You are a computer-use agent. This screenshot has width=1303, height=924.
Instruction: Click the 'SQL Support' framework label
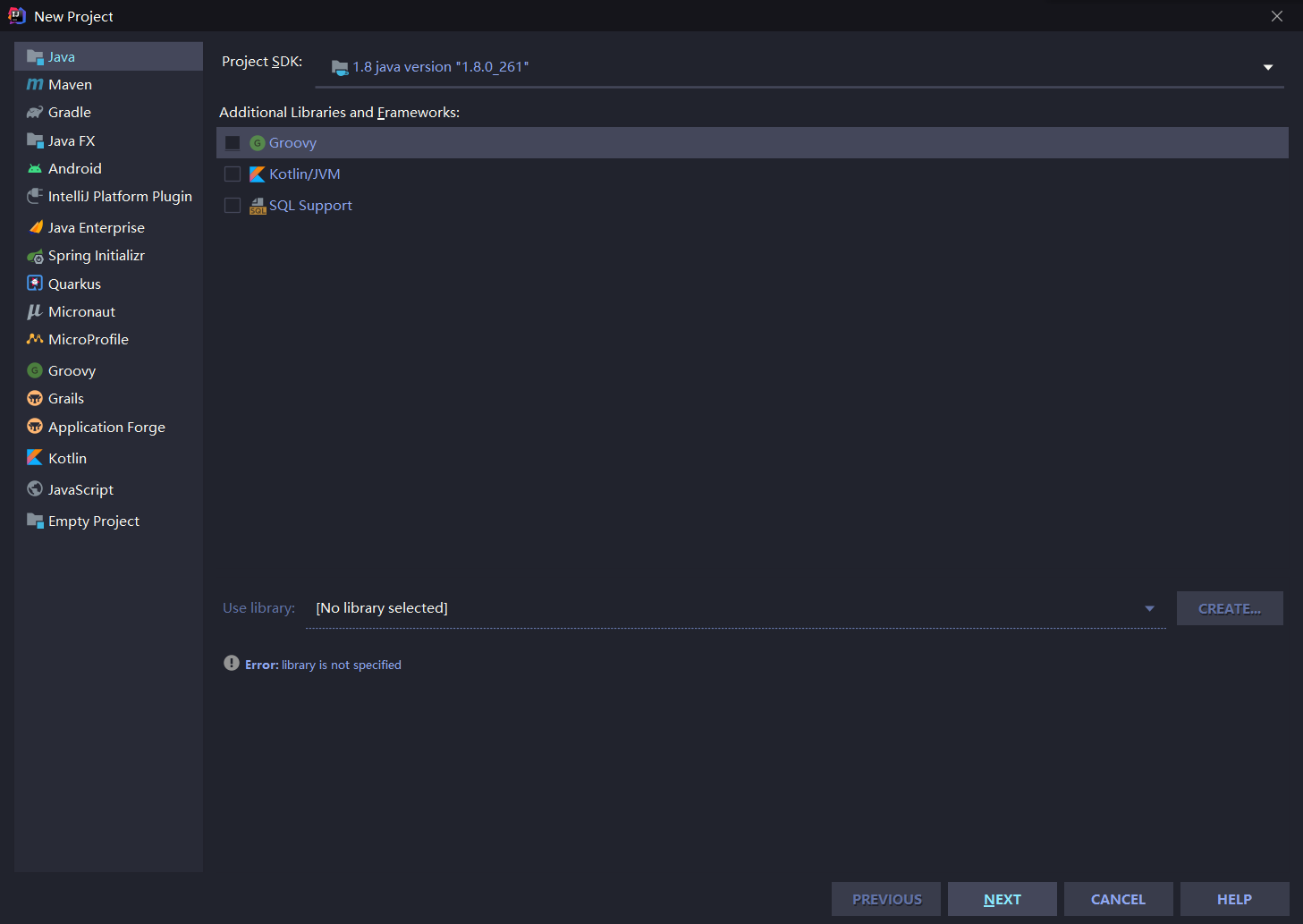(310, 206)
